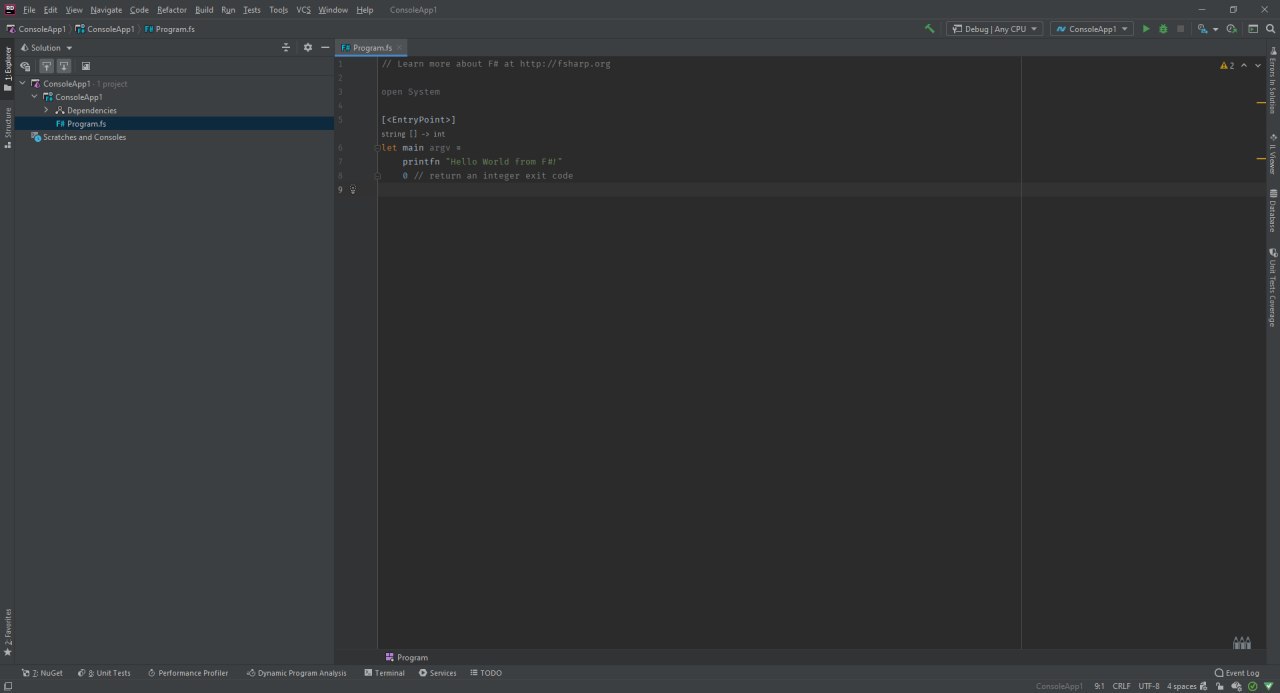
Task: Toggle Show All Files in Explorer
Action: [26, 66]
